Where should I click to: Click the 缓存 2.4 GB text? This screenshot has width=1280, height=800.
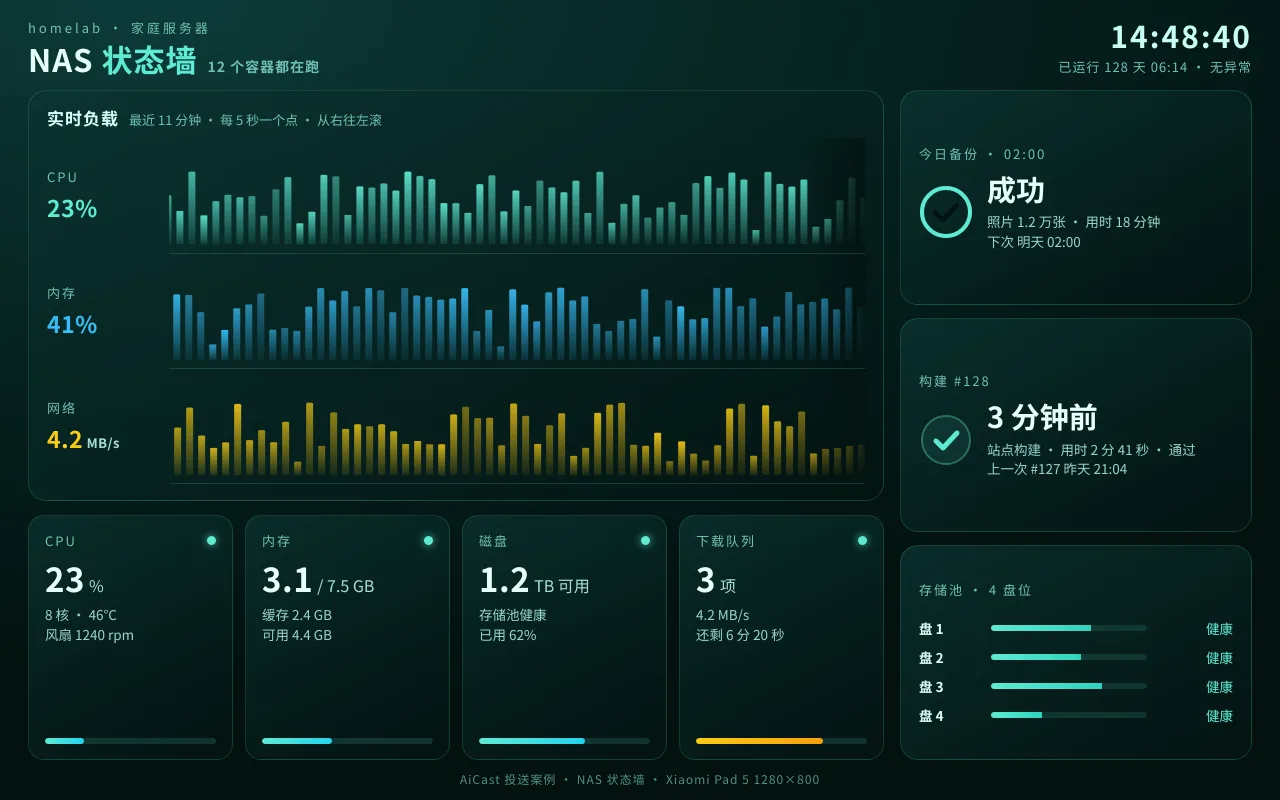pyautogui.click(x=297, y=615)
